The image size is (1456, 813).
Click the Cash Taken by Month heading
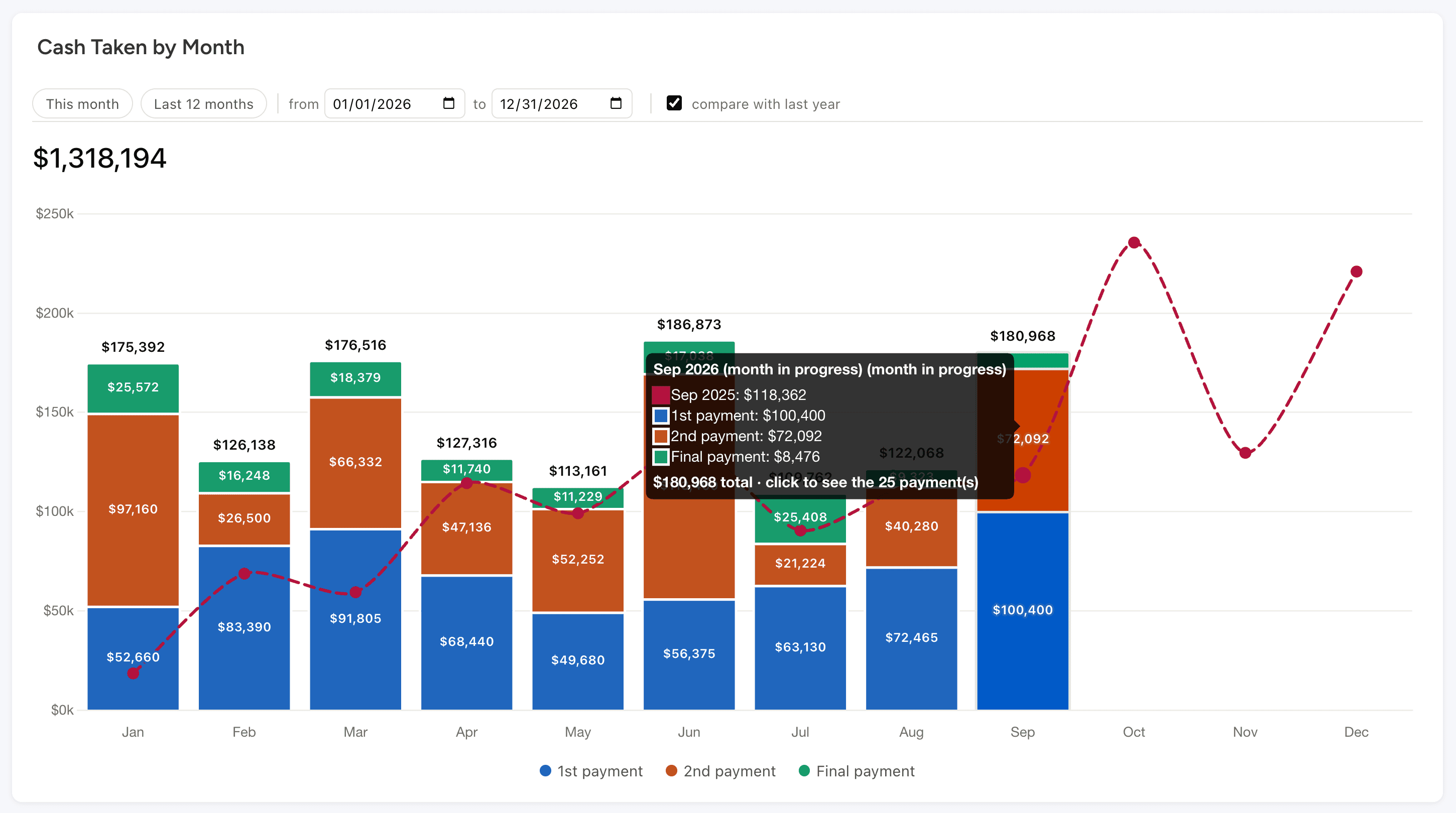pos(141,48)
